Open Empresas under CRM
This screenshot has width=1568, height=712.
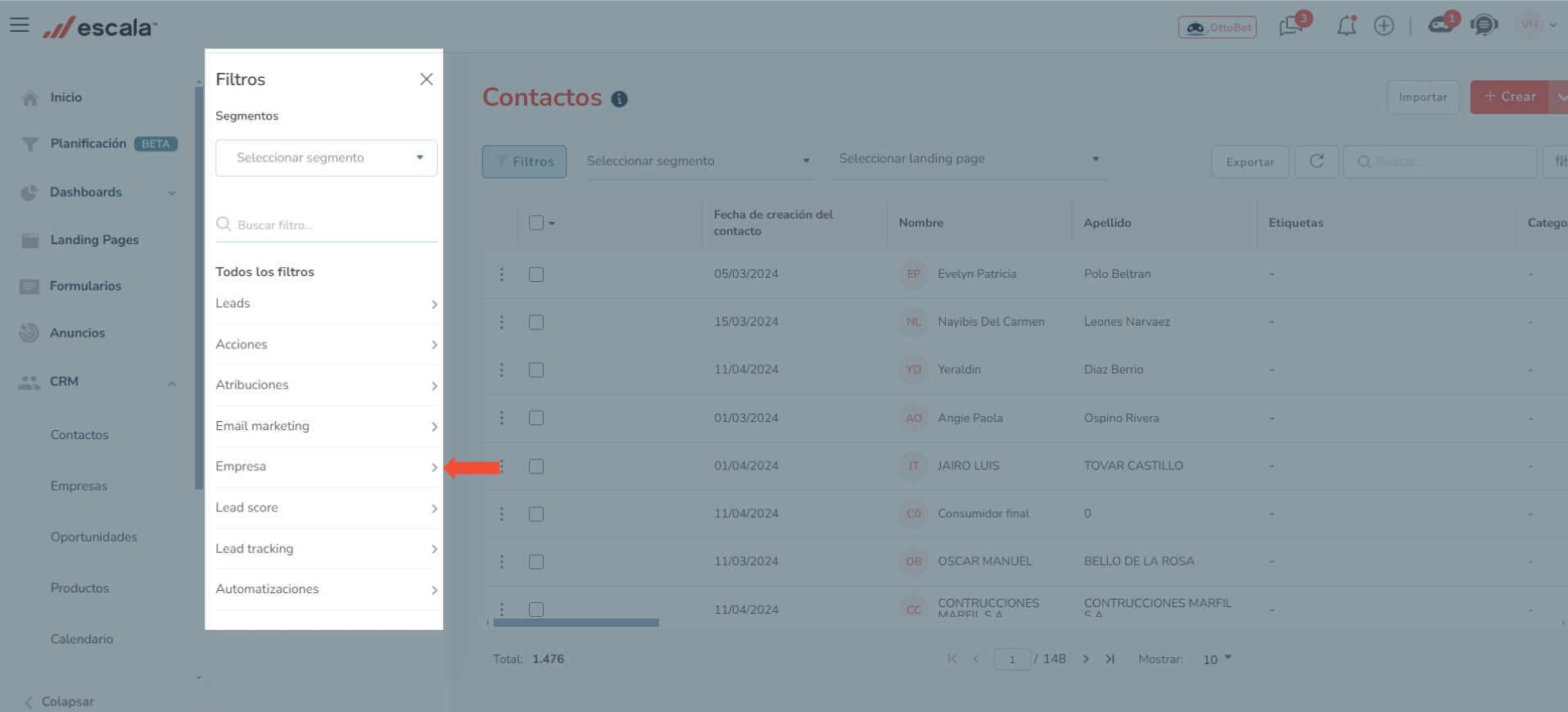coord(79,486)
